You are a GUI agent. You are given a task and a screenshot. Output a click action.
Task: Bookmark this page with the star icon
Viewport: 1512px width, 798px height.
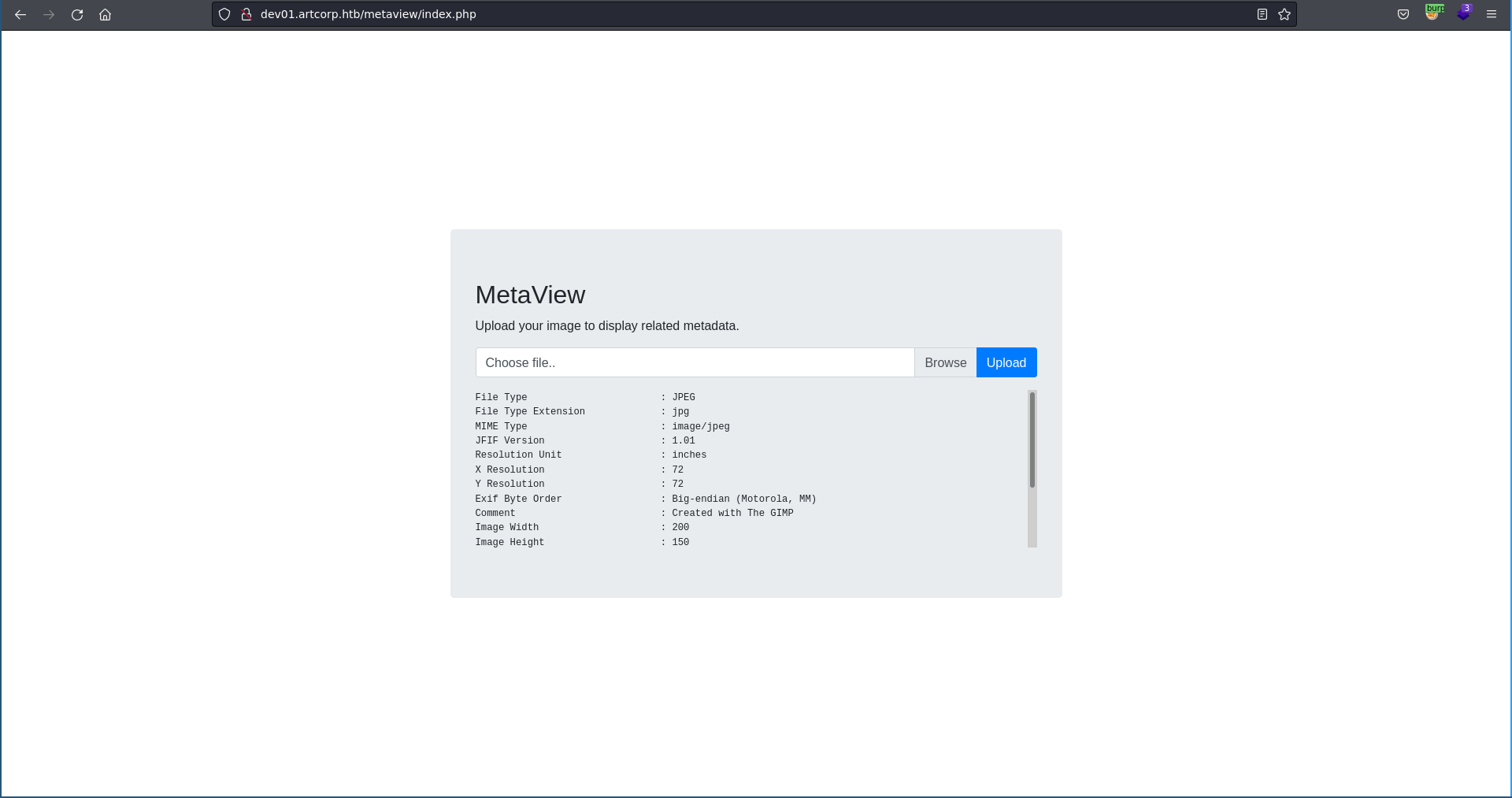coord(1284,14)
